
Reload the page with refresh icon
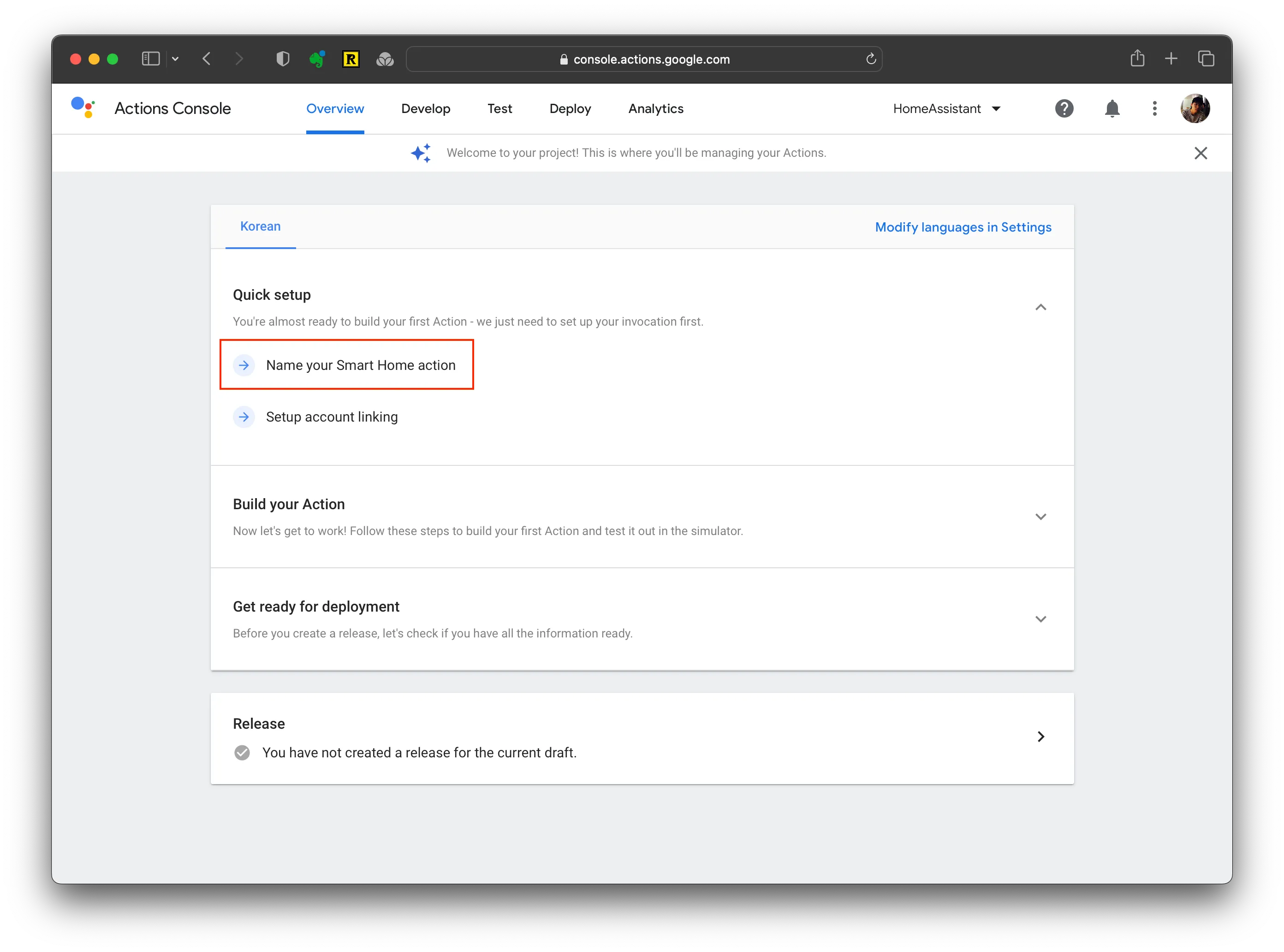point(871,59)
